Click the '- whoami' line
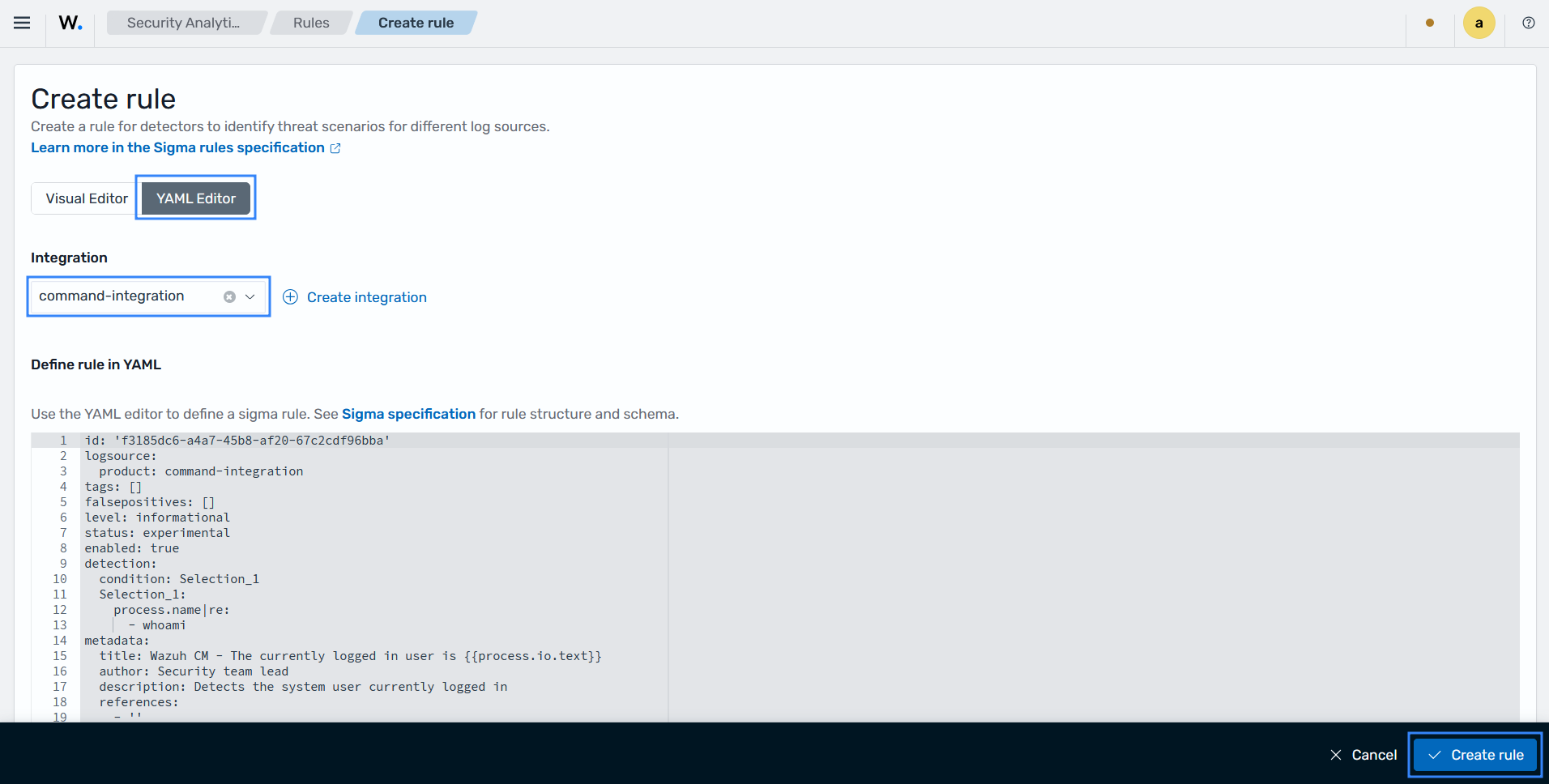The height and width of the screenshot is (784, 1549). click(157, 625)
